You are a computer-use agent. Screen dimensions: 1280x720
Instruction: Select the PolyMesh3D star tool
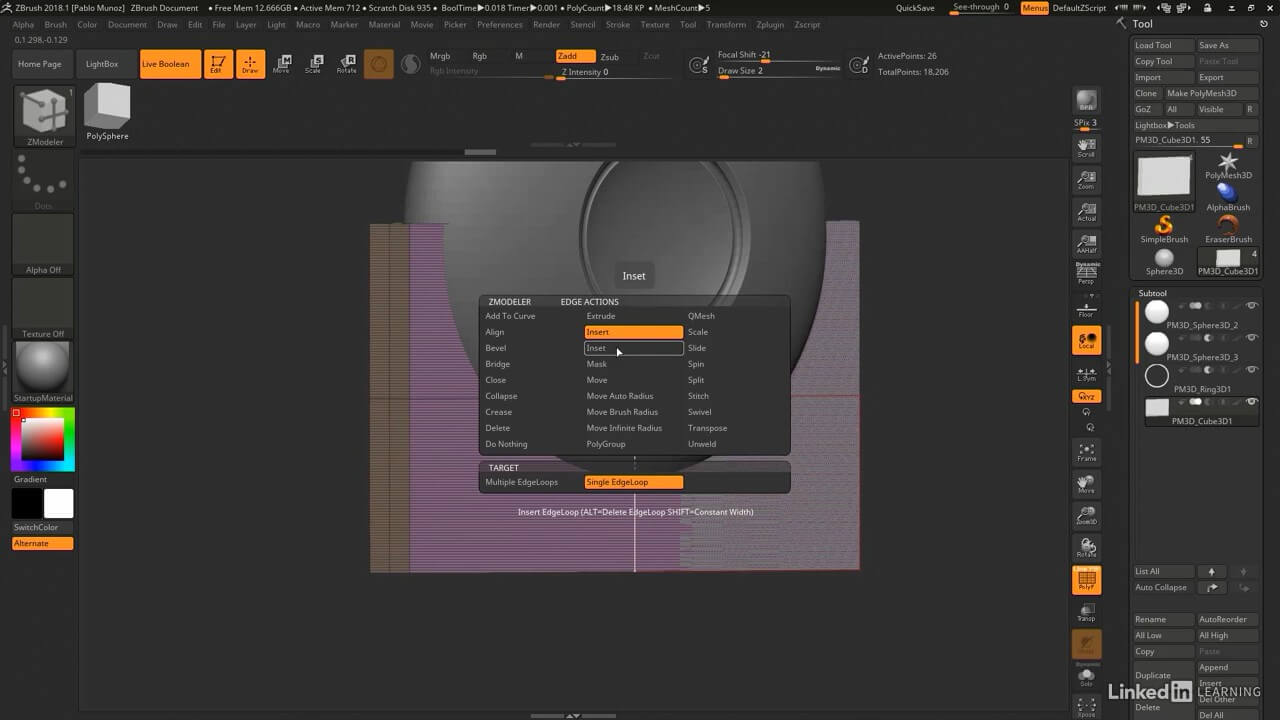click(1228, 164)
